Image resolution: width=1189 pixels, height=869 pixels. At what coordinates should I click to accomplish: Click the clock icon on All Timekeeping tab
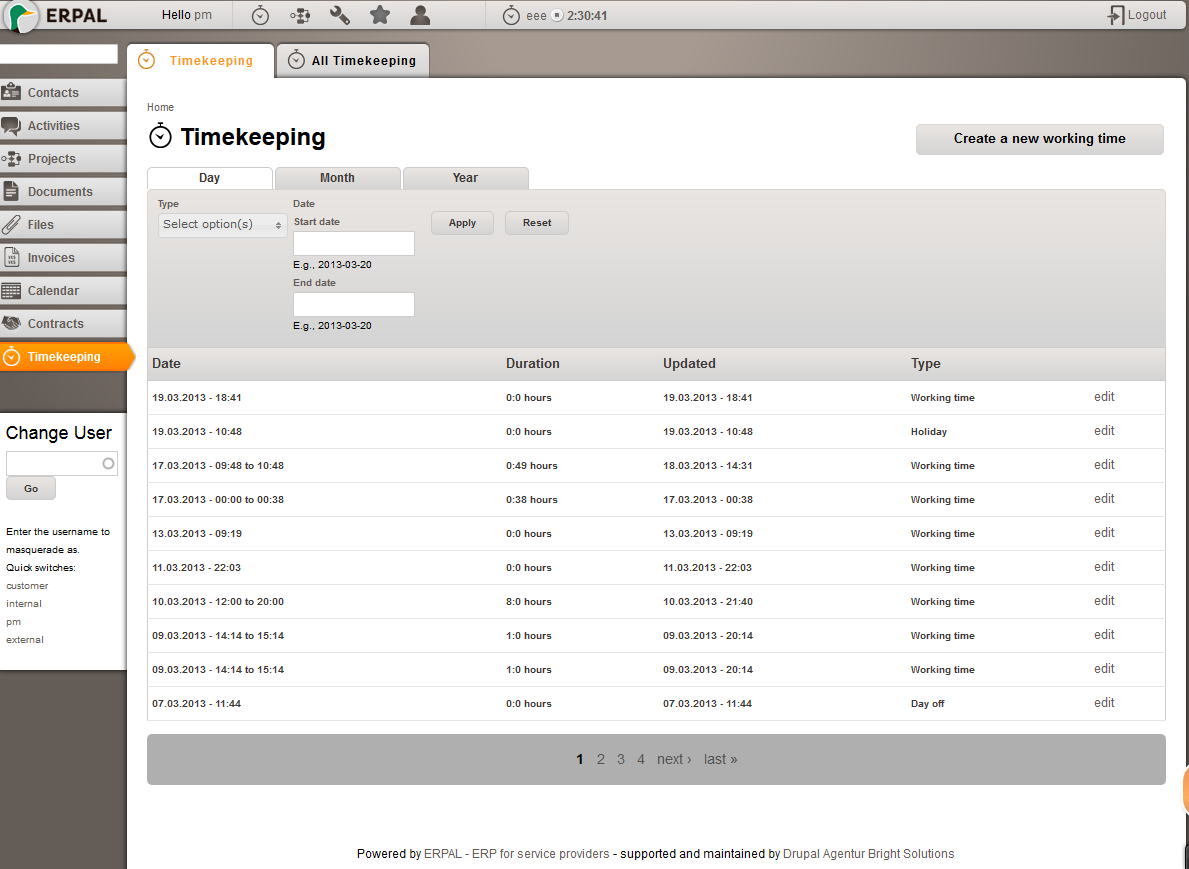296,60
